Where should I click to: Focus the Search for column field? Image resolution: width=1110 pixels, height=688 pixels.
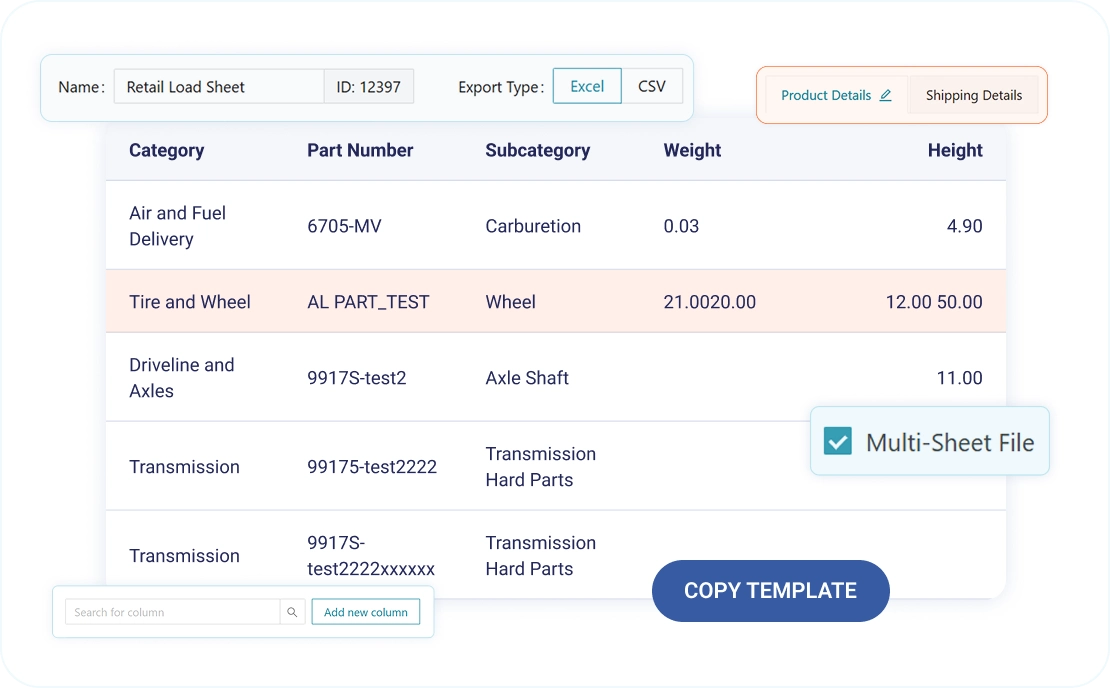pos(172,612)
